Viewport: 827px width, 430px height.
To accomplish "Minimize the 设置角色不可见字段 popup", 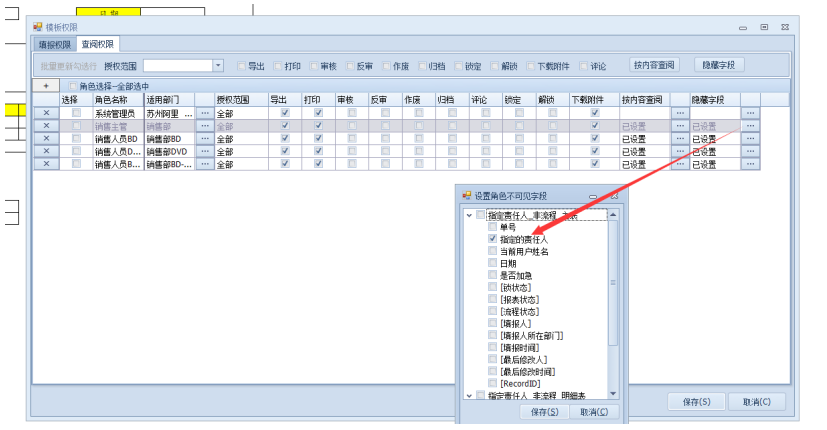I will click(x=594, y=196).
